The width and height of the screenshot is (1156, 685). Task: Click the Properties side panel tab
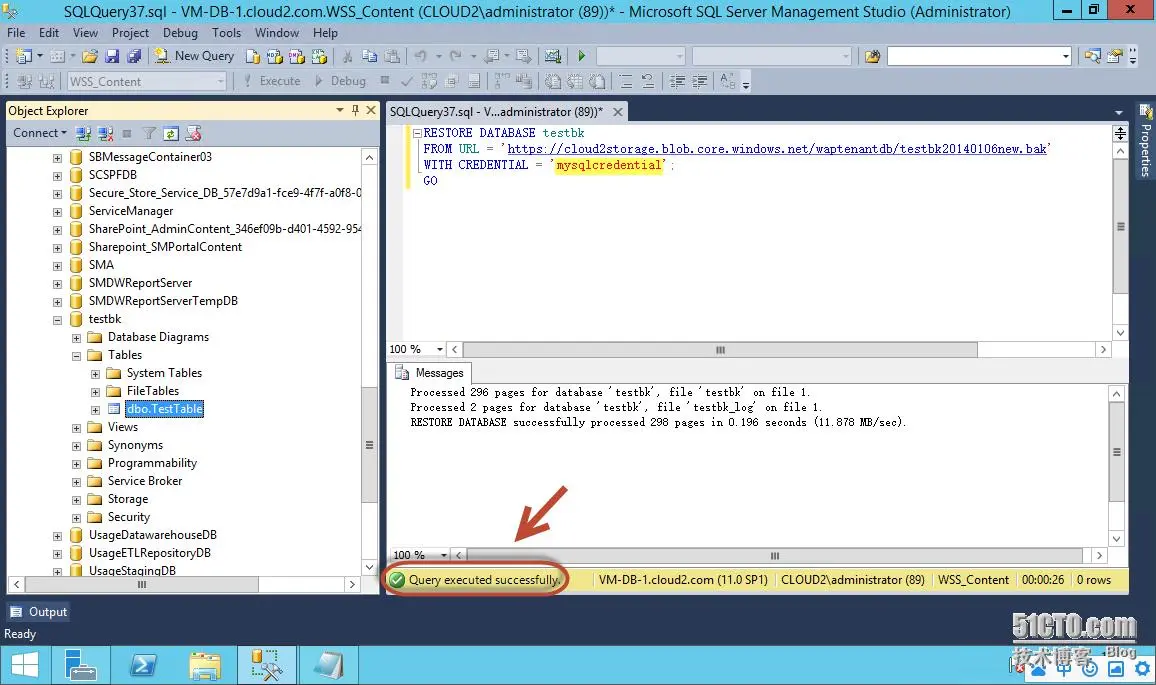coord(1146,141)
